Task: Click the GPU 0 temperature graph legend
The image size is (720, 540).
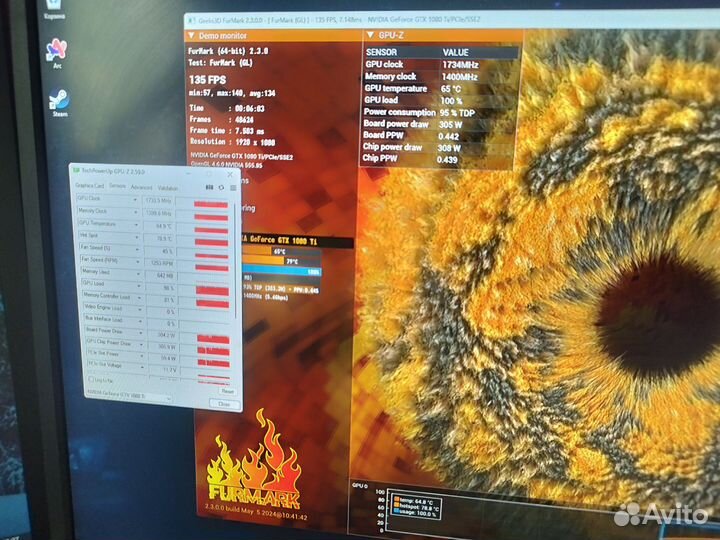Action: click(416, 507)
